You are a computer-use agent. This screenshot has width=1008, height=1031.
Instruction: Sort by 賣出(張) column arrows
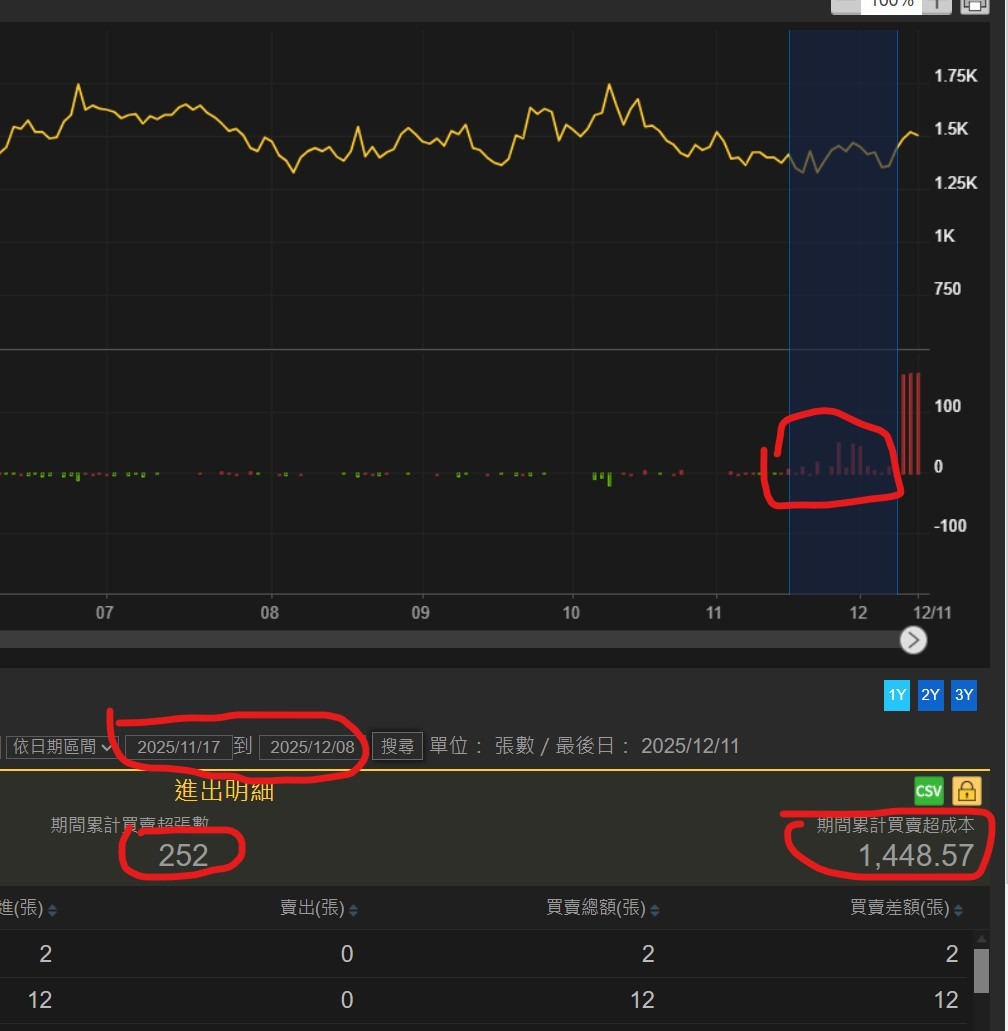point(353,910)
